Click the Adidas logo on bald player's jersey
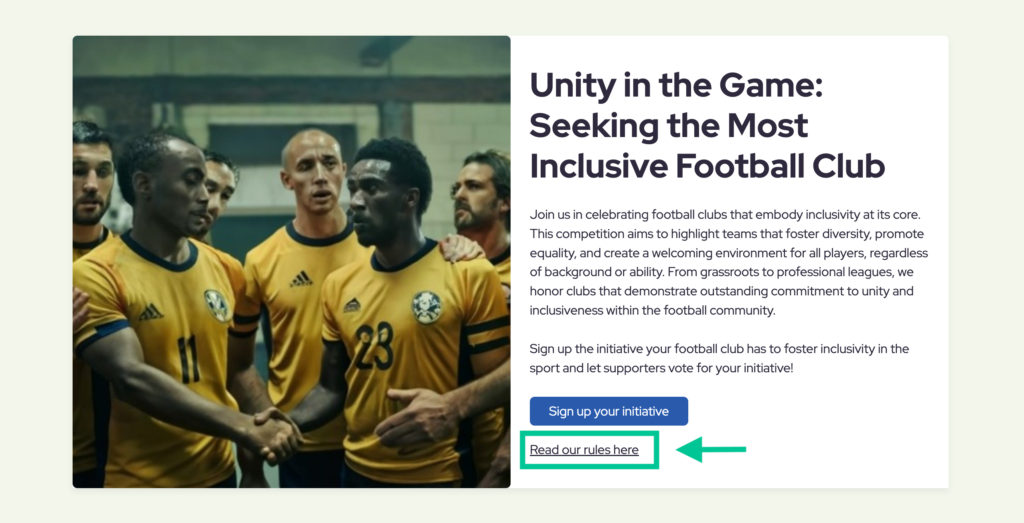Screen dimensions: 1024x523 (301, 279)
